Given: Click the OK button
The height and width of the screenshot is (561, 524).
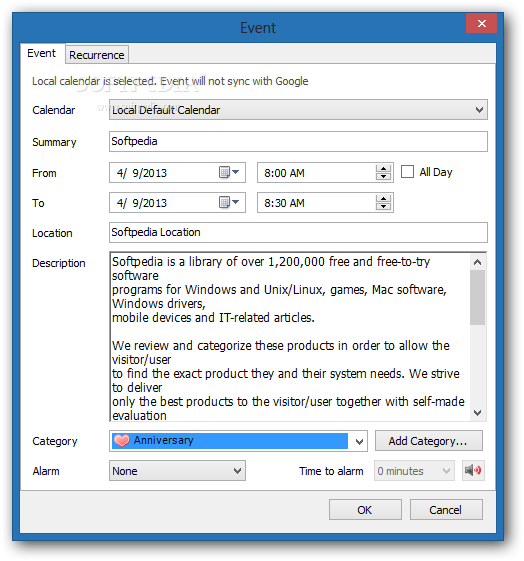Looking at the screenshot, I should pyautogui.click(x=365, y=510).
